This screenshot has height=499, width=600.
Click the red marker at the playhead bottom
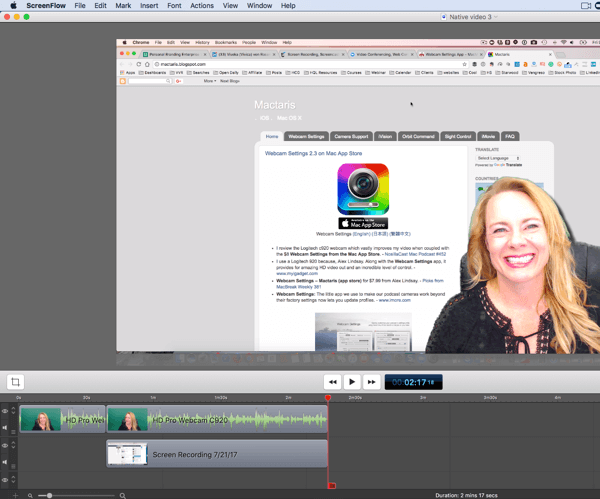(x=332, y=486)
